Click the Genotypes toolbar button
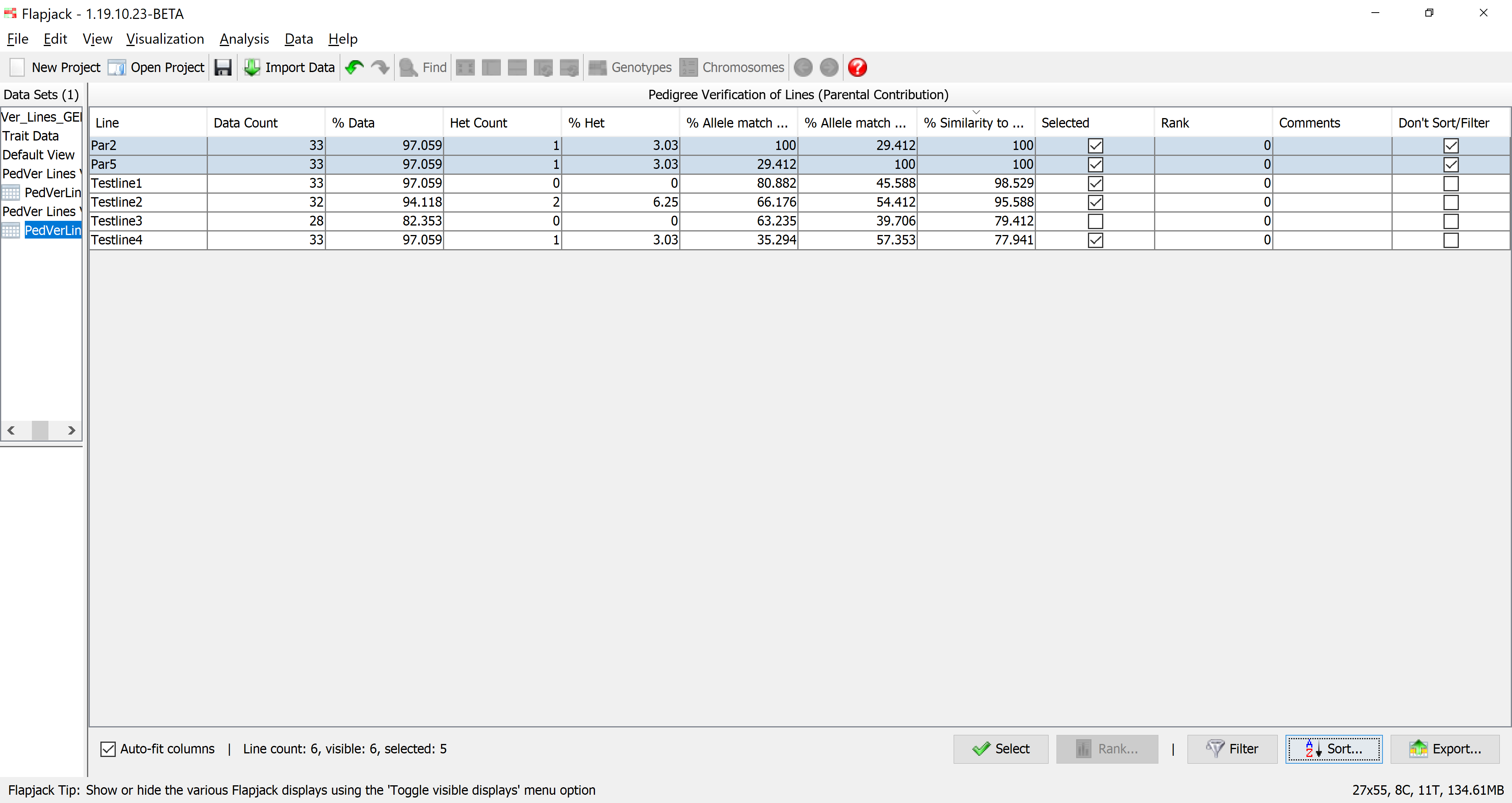Screen dimensions: 1512x803 pos(630,67)
